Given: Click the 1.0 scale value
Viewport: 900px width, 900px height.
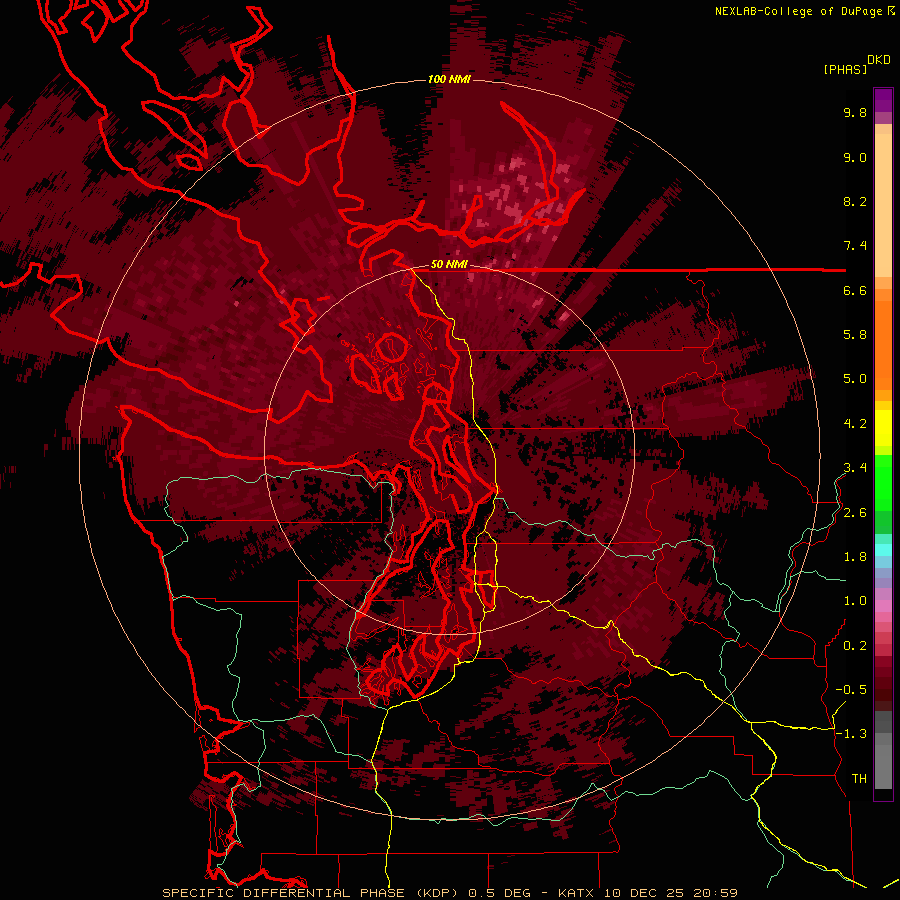Looking at the screenshot, I should 855,601.
